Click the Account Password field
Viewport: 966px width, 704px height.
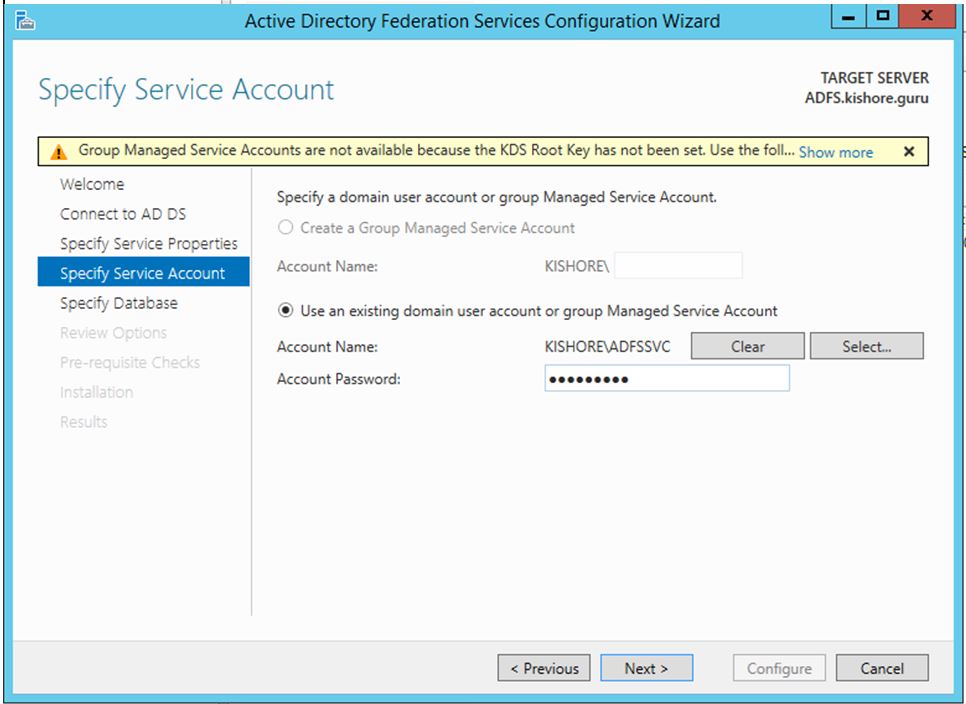tap(666, 379)
